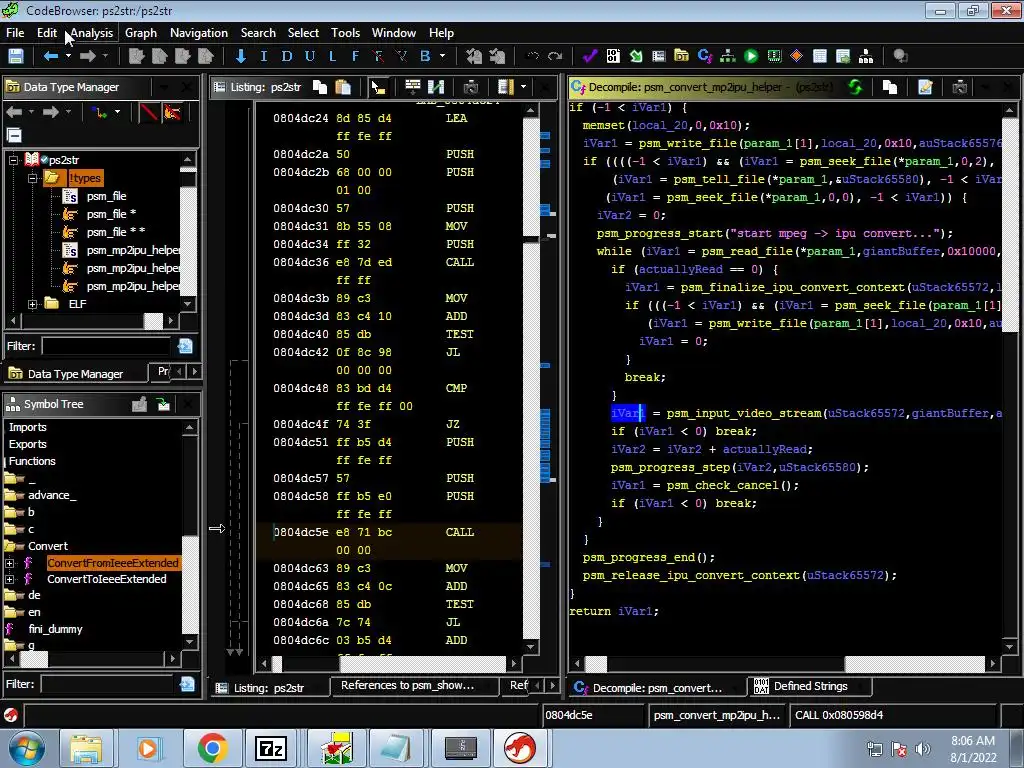Edit the Listing fields with the field editor icon

(413, 87)
